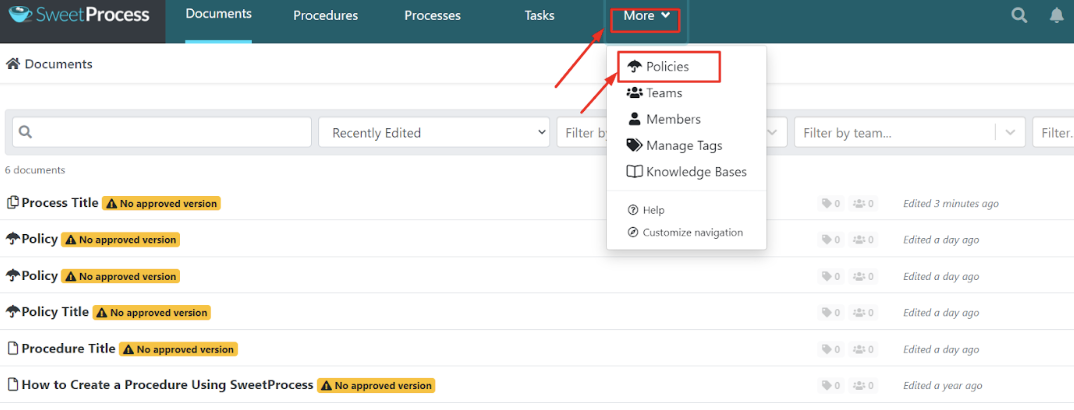Screen dimensions: 1074x410
Task: Open the Policy Title document
Action: 55,311
